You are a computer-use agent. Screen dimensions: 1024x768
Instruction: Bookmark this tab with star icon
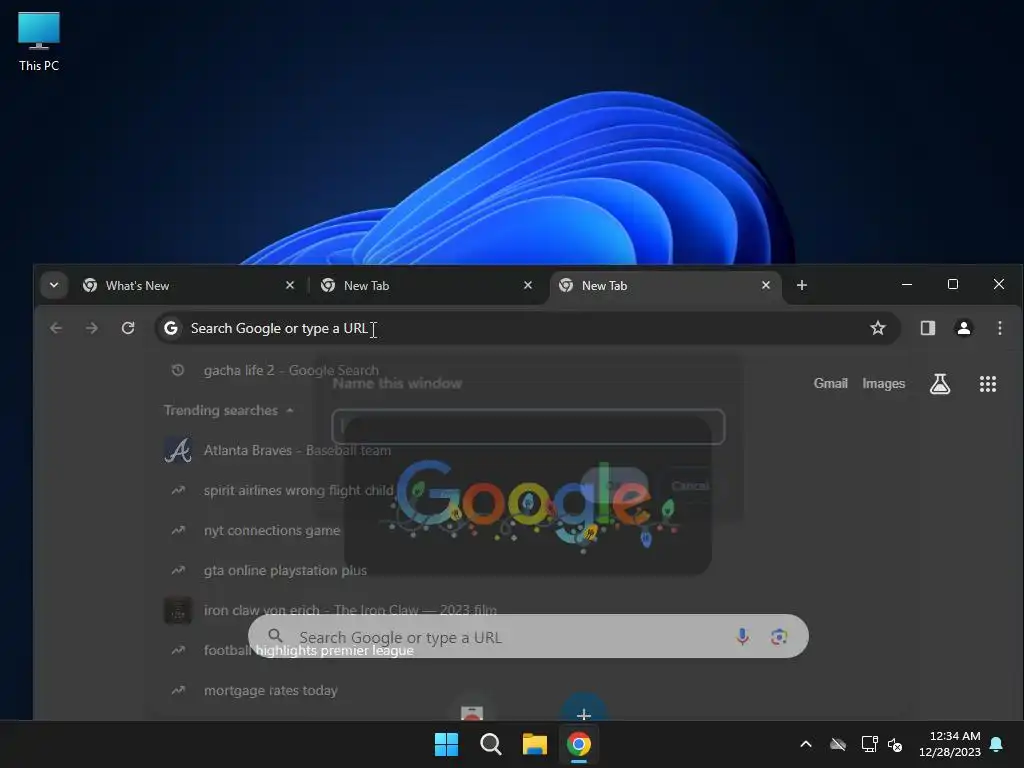(x=878, y=328)
